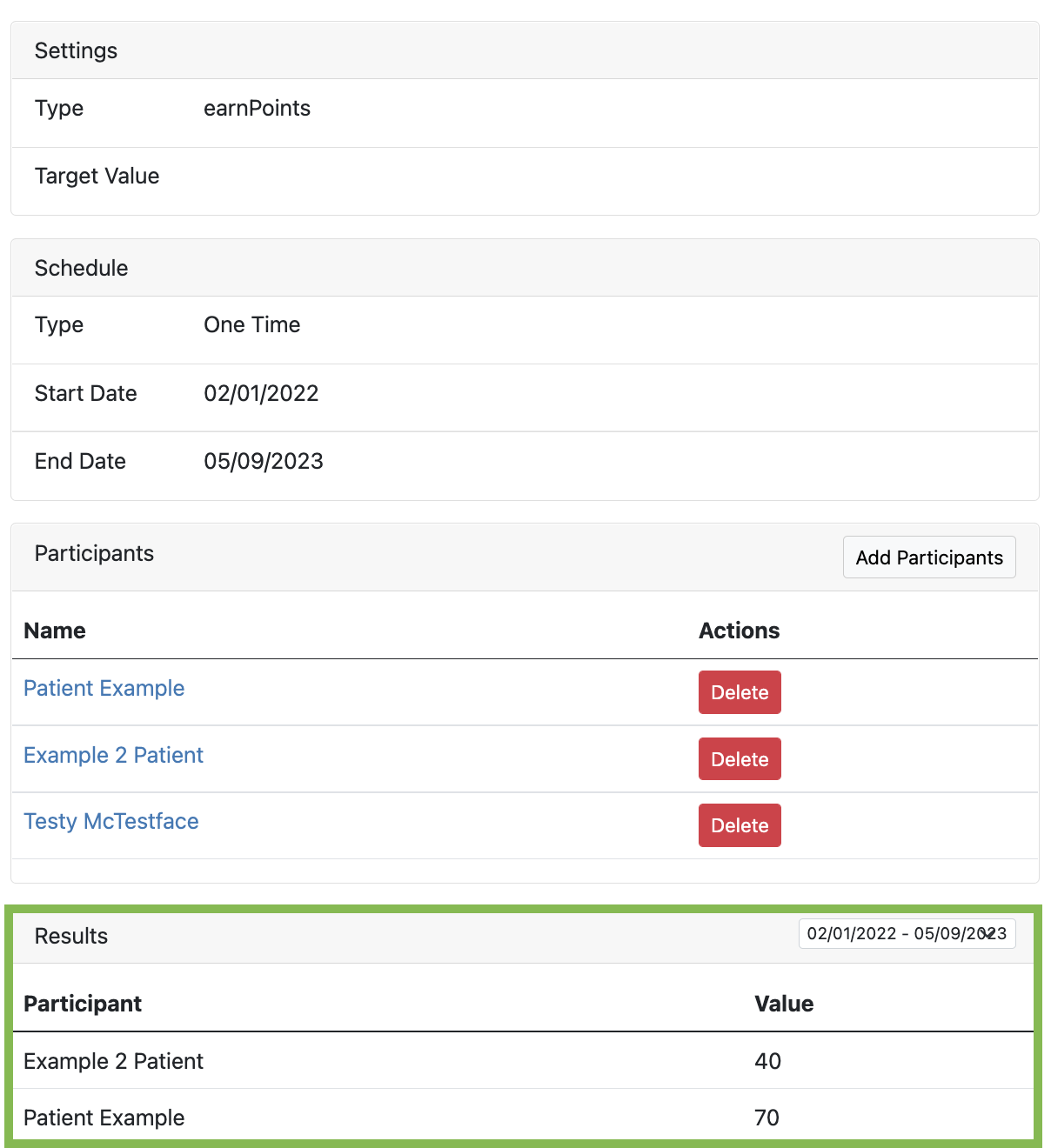
Task: Select the earnPoints type value
Action: click(x=257, y=108)
